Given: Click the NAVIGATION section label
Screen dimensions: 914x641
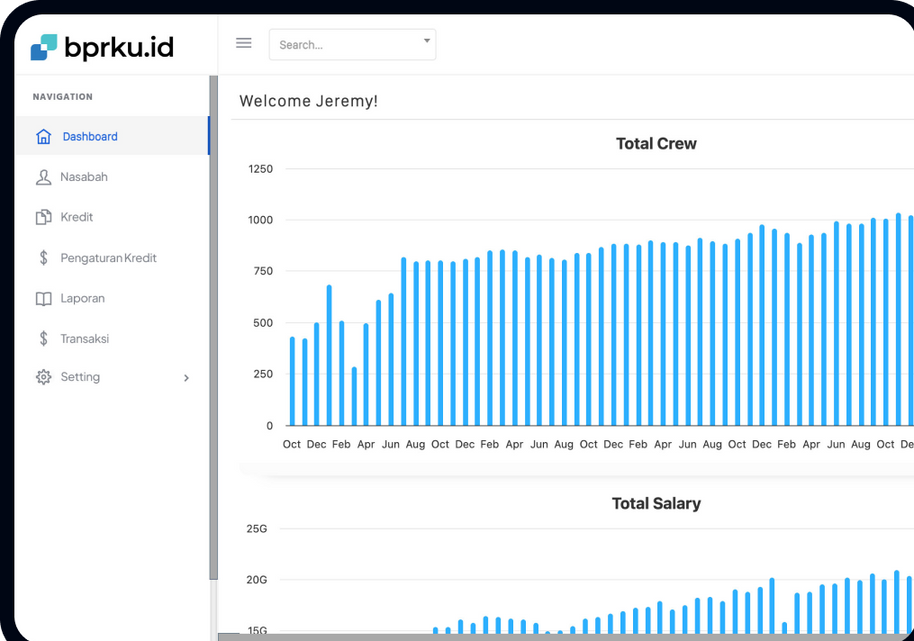Looking at the screenshot, I should tap(62, 97).
